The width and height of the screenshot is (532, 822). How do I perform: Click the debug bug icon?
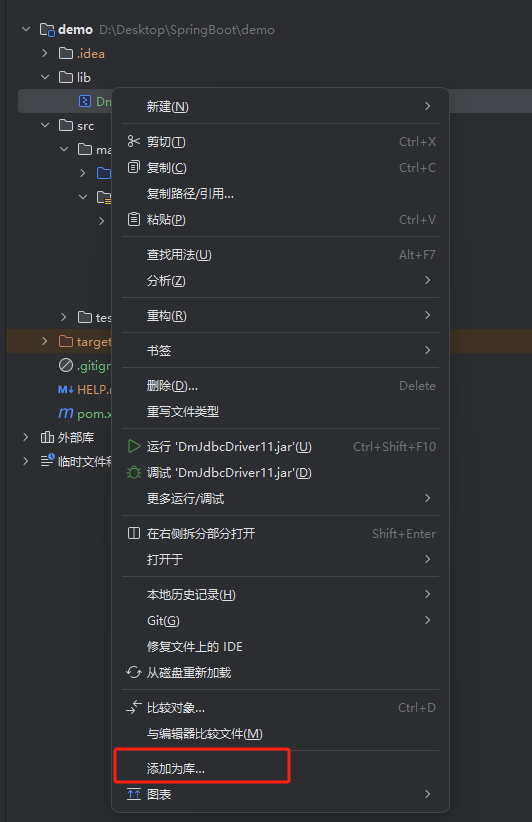click(x=134, y=472)
